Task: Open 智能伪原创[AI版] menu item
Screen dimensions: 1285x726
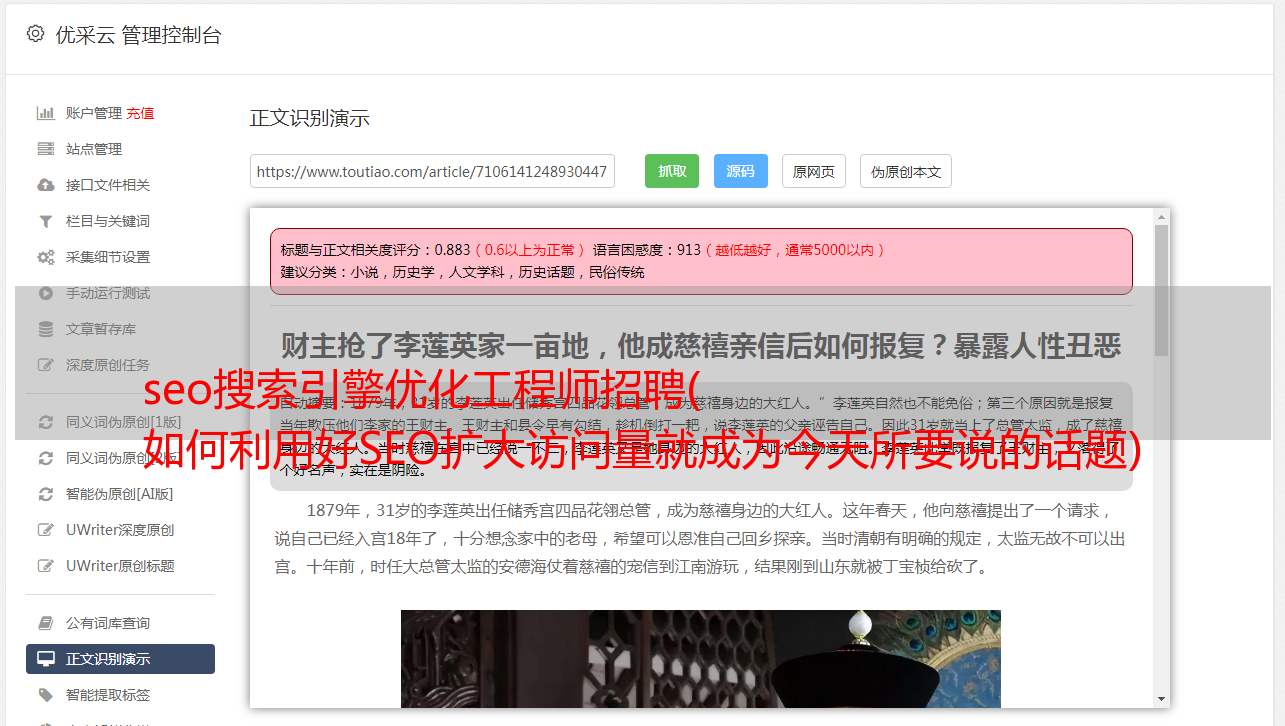Action: (120, 494)
